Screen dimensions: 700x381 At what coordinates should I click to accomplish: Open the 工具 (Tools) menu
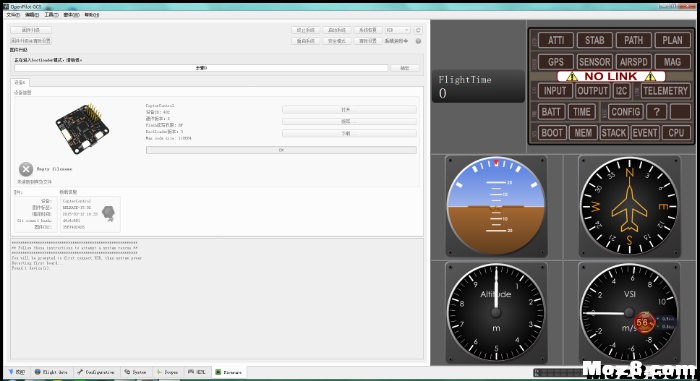tap(51, 15)
